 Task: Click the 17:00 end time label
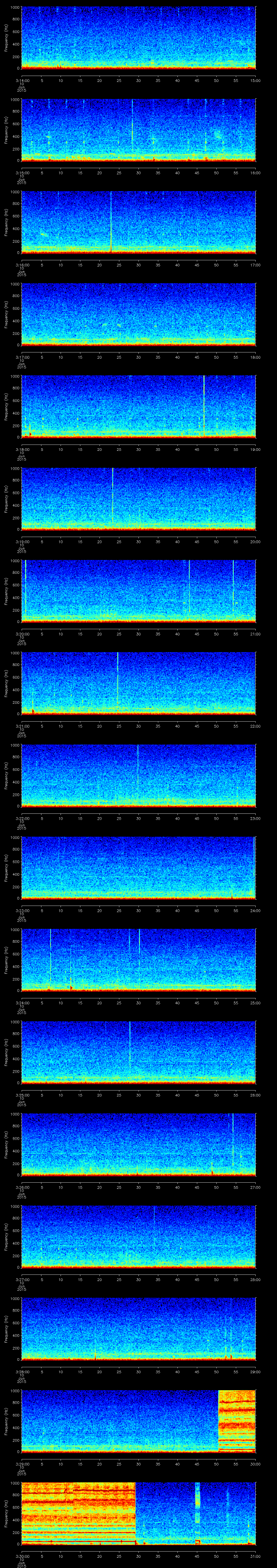[x=255, y=265]
